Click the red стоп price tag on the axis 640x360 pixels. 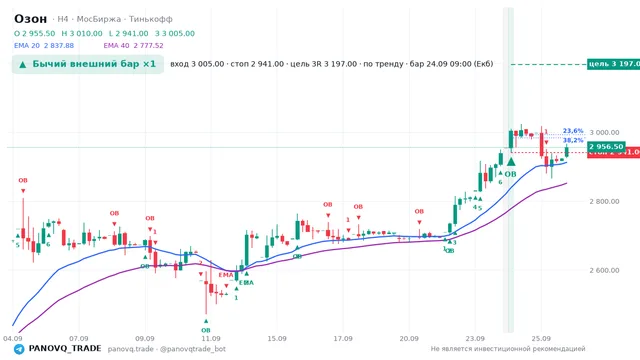click(613, 153)
